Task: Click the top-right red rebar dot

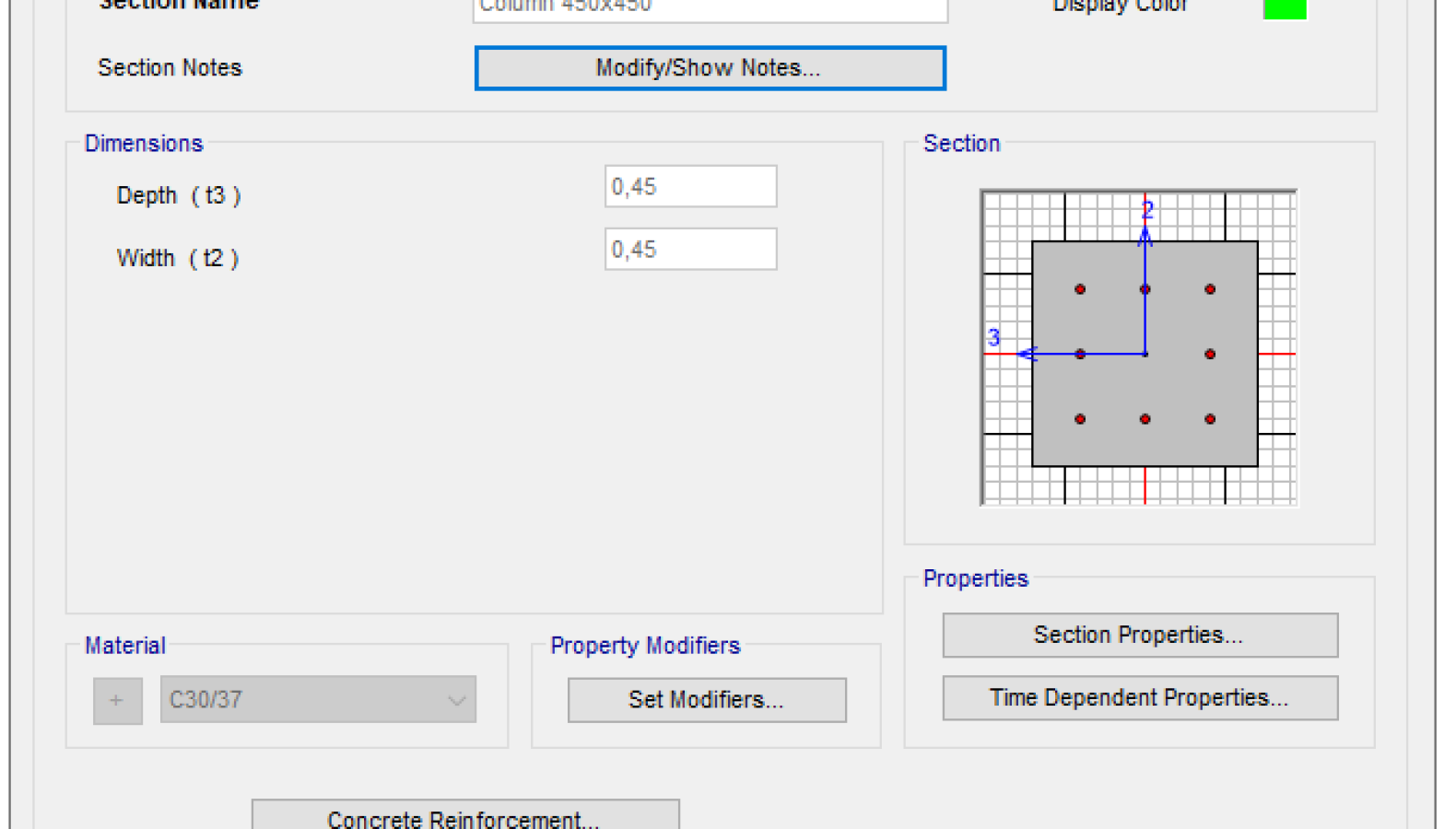Action: pyautogui.click(x=1210, y=289)
